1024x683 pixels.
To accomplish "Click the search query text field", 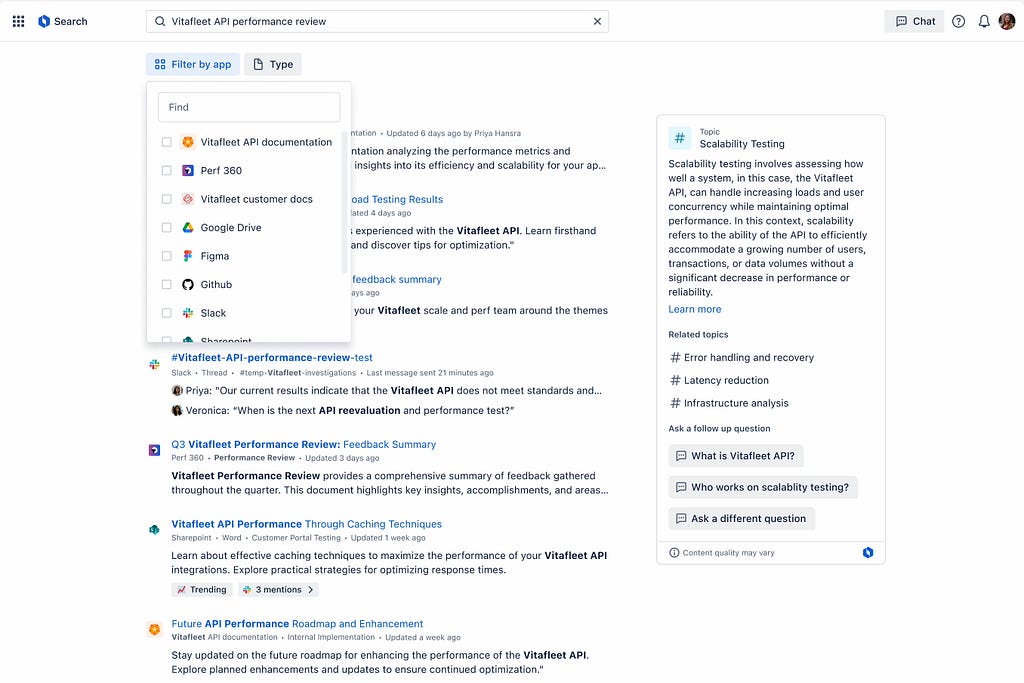I will (377, 22).
